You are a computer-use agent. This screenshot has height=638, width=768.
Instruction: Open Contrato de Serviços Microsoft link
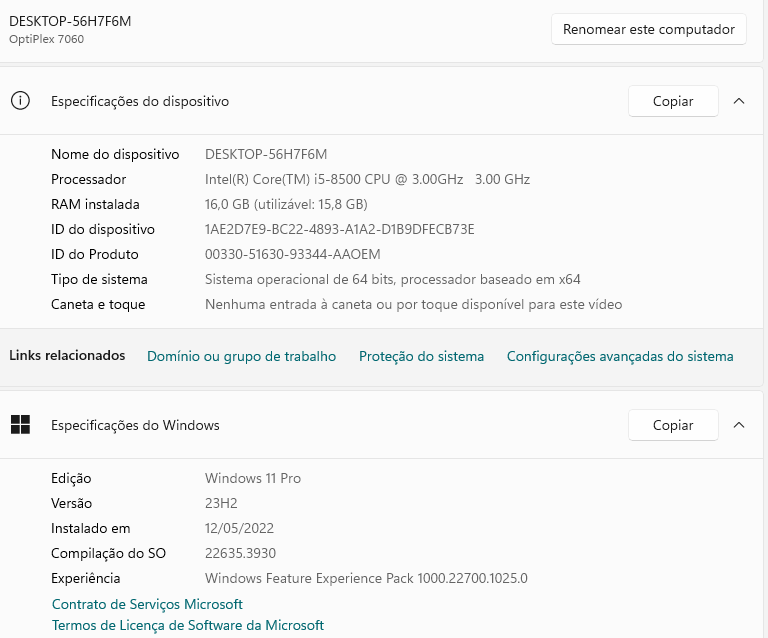(147, 604)
